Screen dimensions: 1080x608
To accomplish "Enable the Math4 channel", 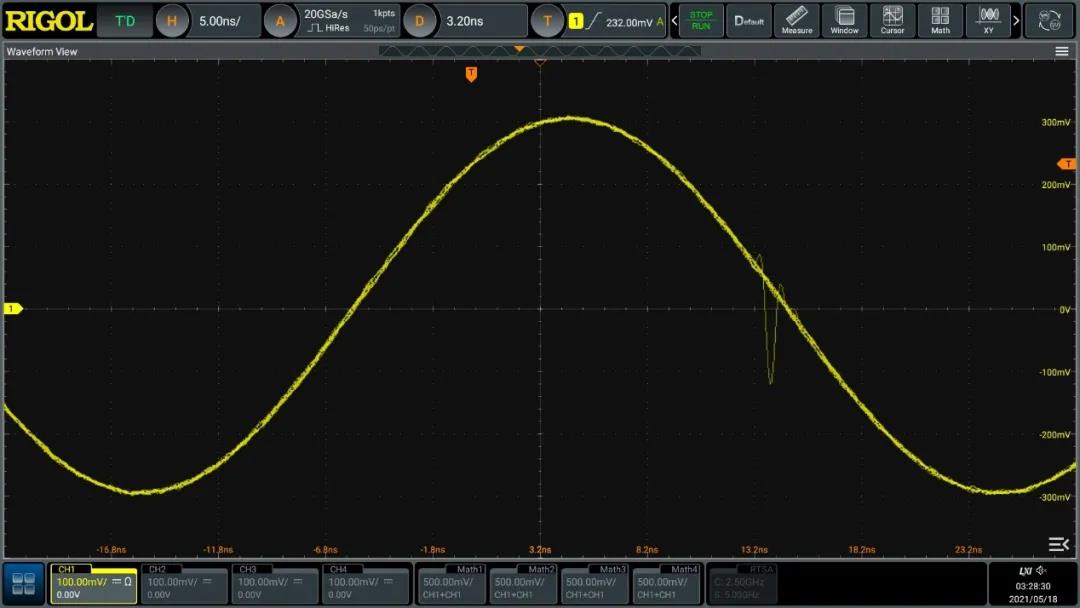I will pos(666,584).
